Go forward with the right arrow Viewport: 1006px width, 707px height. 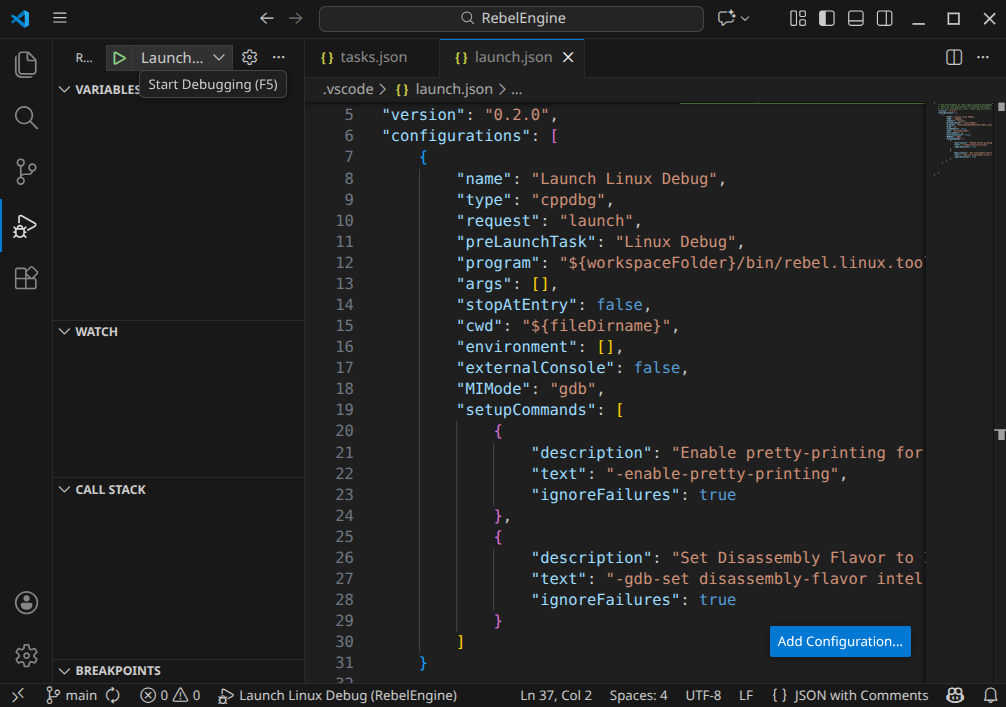(296, 18)
